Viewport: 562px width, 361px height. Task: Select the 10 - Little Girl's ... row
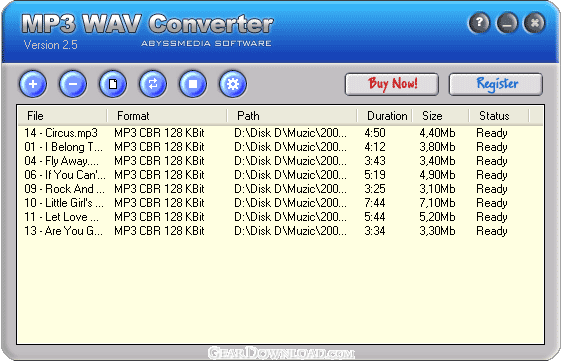click(281, 203)
